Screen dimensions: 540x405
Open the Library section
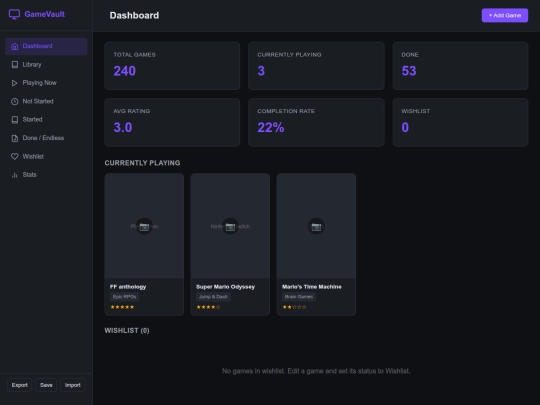(46, 64)
